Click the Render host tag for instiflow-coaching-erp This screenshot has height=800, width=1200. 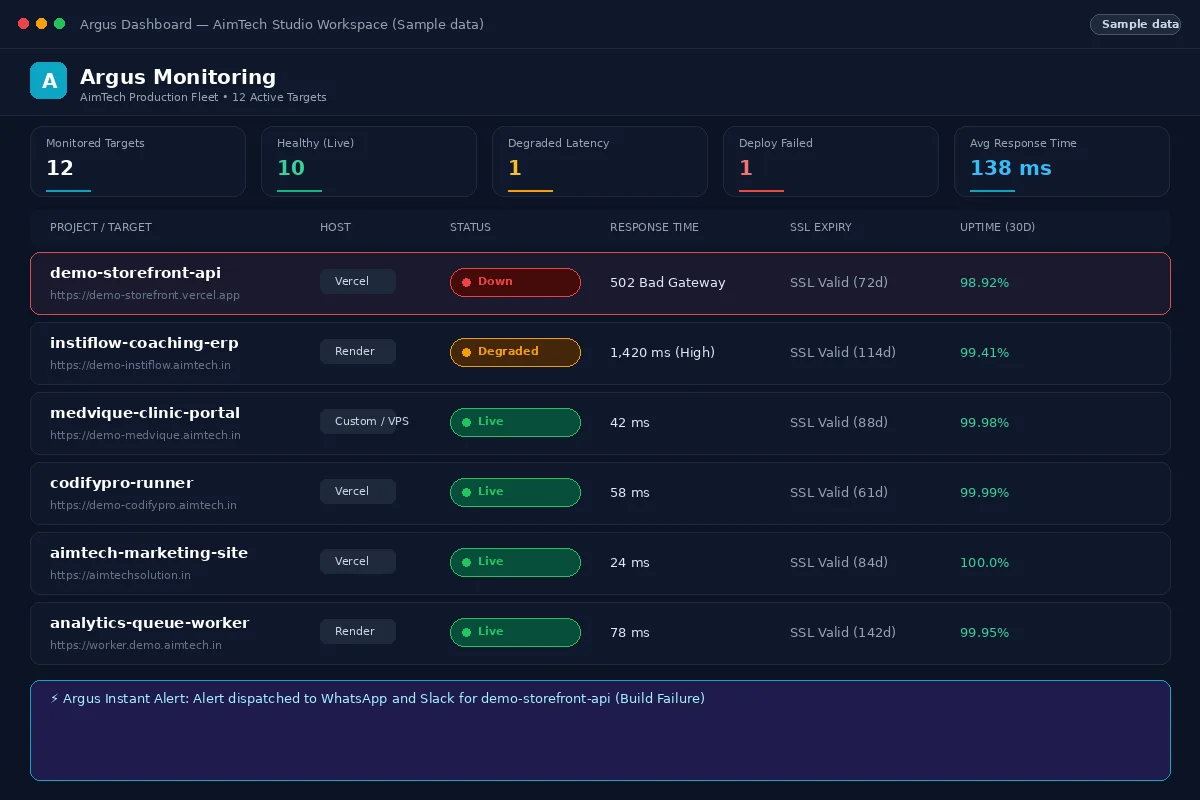click(x=358, y=351)
